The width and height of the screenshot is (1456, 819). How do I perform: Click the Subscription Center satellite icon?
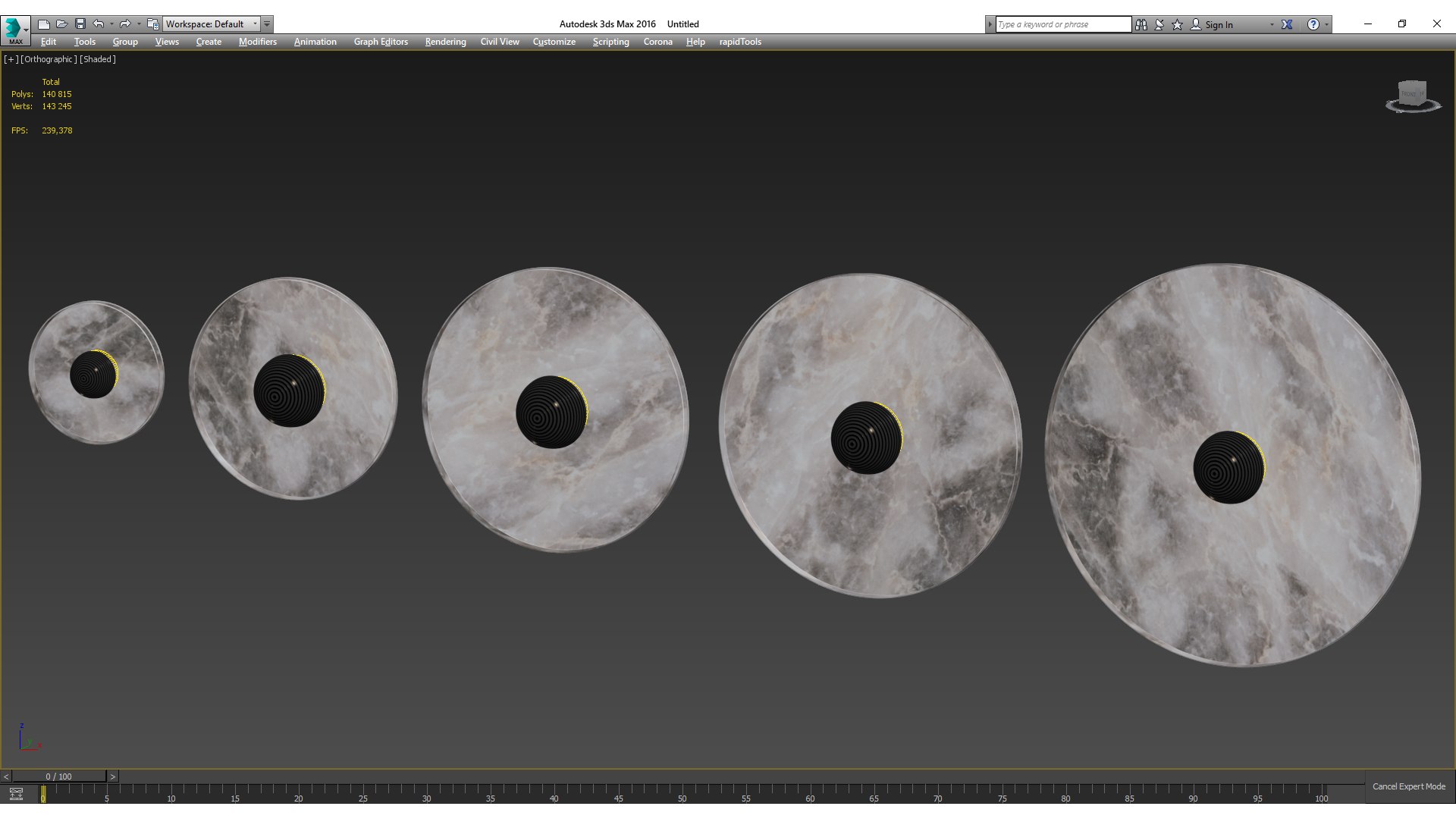click(1159, 24)
